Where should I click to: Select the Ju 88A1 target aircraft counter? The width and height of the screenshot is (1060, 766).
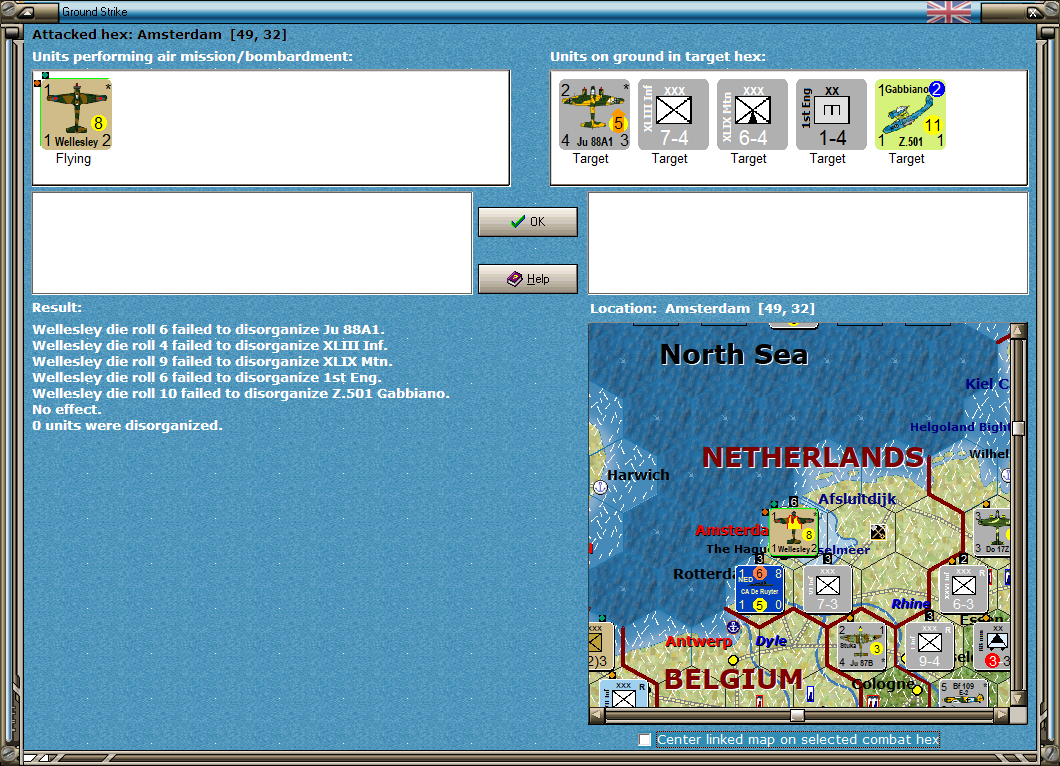click(594, 114)
